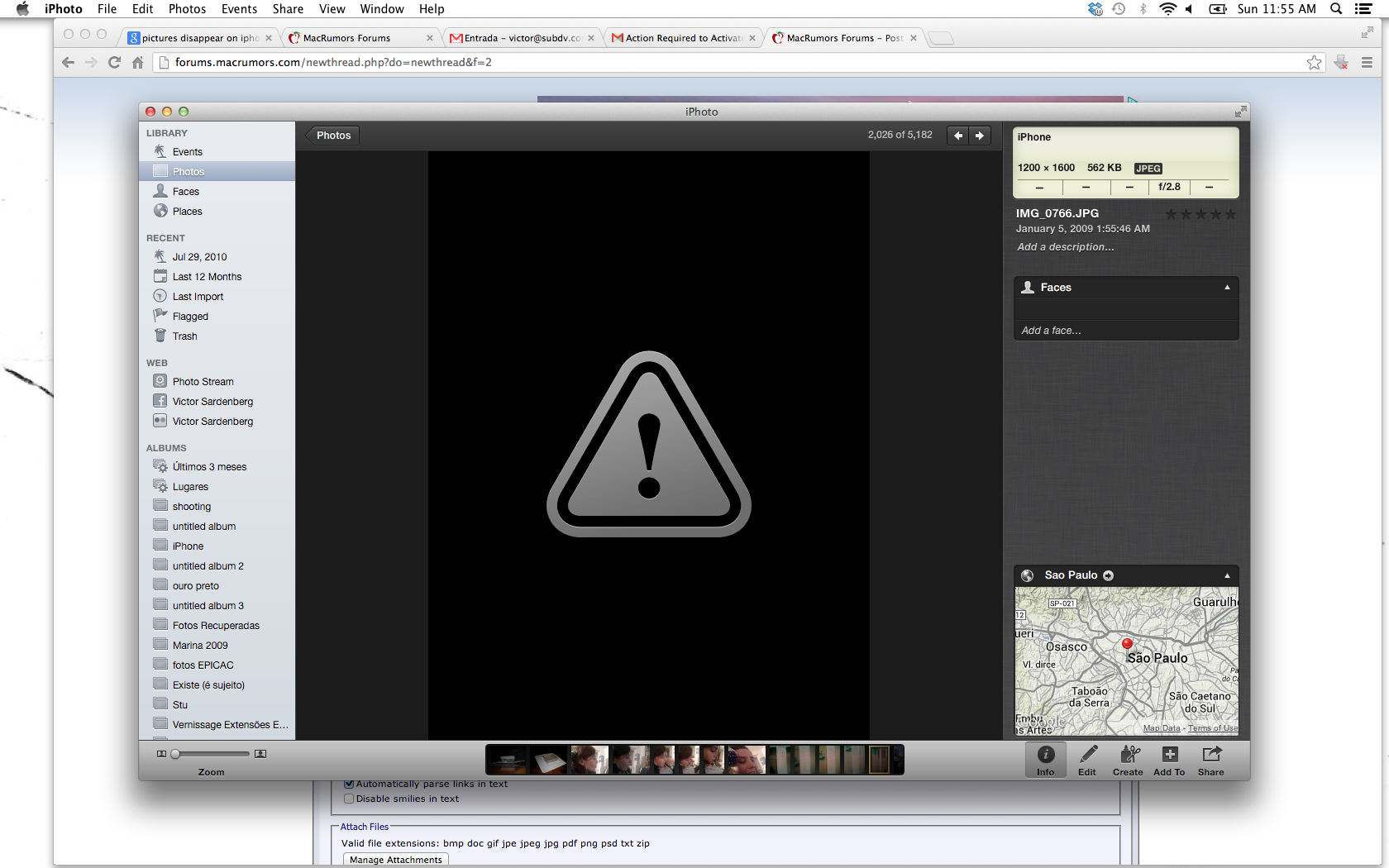The image size is (1389, 868).
Task: Click the large-size icon by Zoom slider
Action: (260, 754)
